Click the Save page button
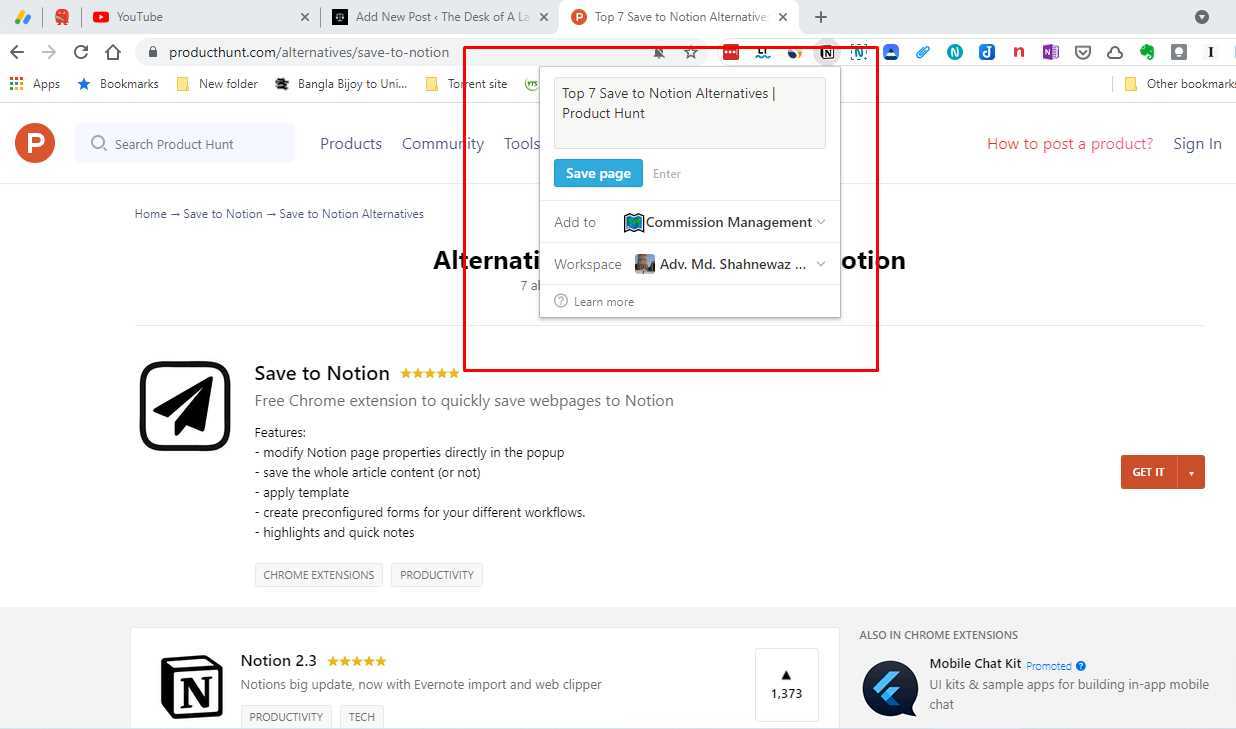Image resolution: width=1236 pixels, height=729 pixels. tap(598, 173)
